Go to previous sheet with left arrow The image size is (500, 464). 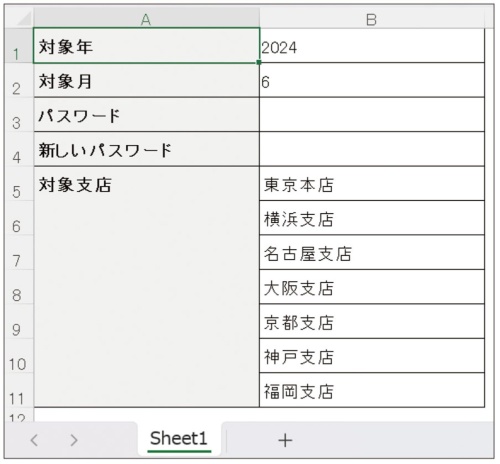(x=34, y=440)
